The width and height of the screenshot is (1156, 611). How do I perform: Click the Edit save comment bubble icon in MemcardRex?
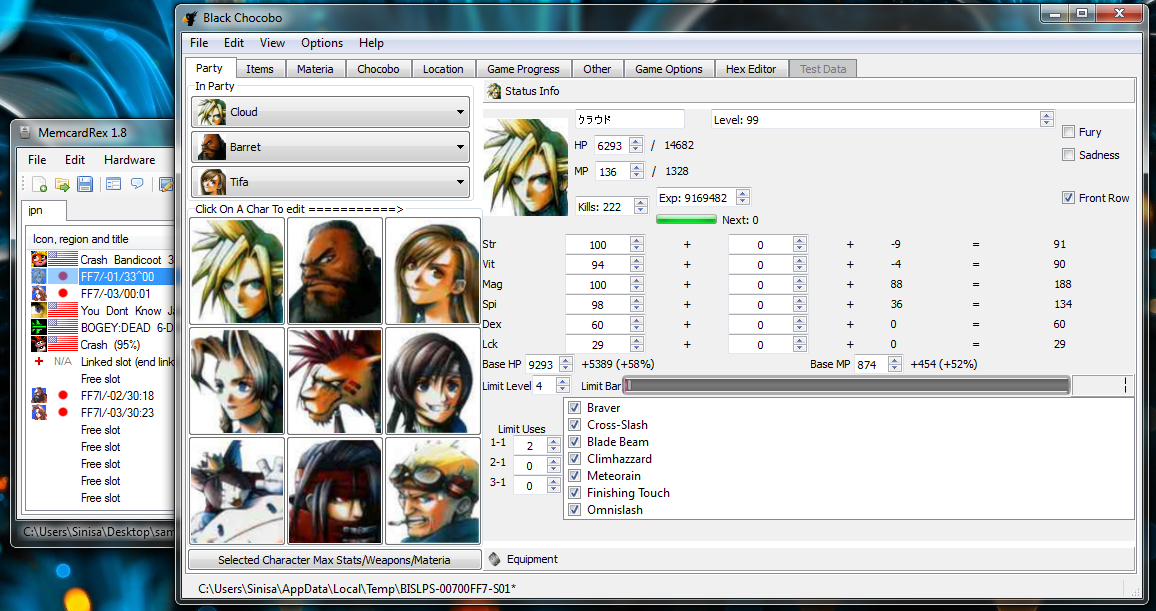[137, 184]
